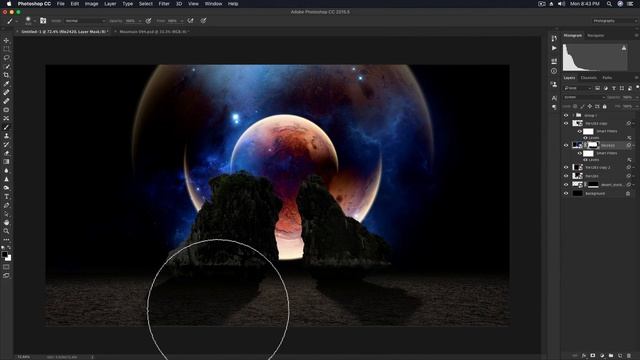Click the histogram cached data warning icon
Viewport: 640px width, 360px height.
point(624,48)
